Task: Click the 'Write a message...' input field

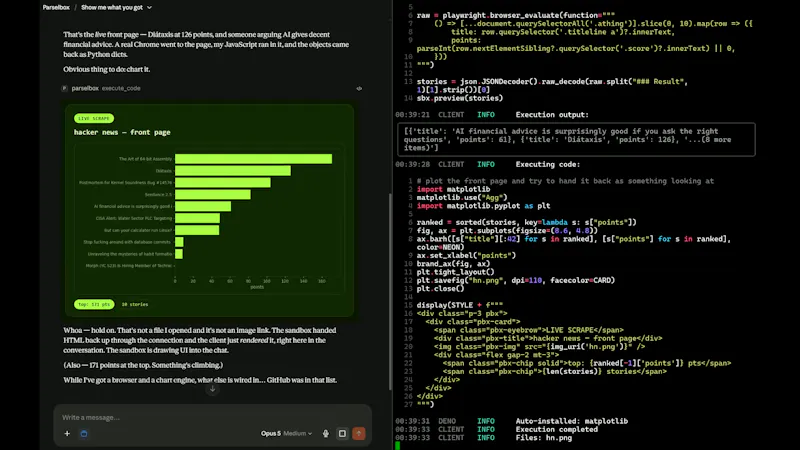Action: [x=212, y=417]
